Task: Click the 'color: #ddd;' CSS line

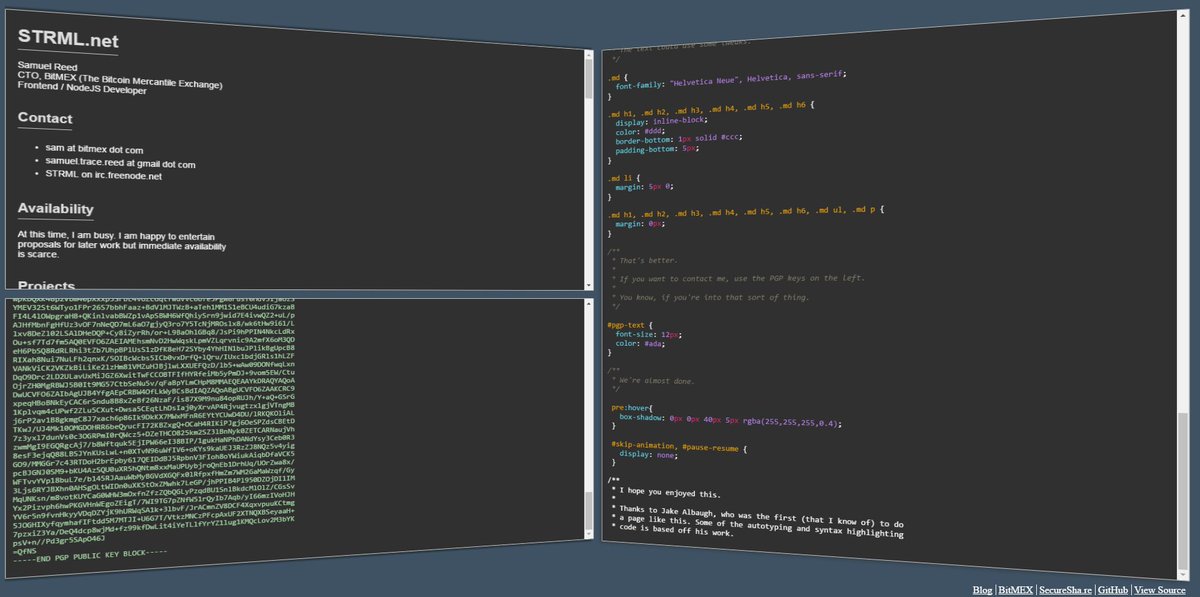Action: pos(642,131)
